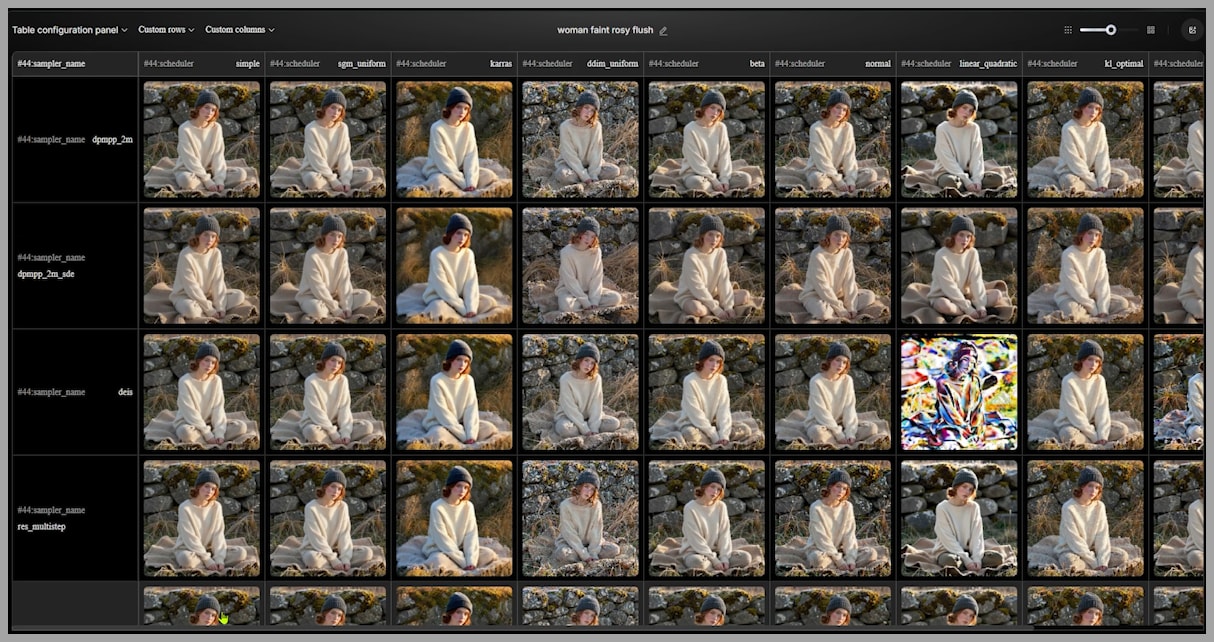Open the image preview icon in the top-right corner
This screenshot has width=1214, height=642.
pos(1191,29)
